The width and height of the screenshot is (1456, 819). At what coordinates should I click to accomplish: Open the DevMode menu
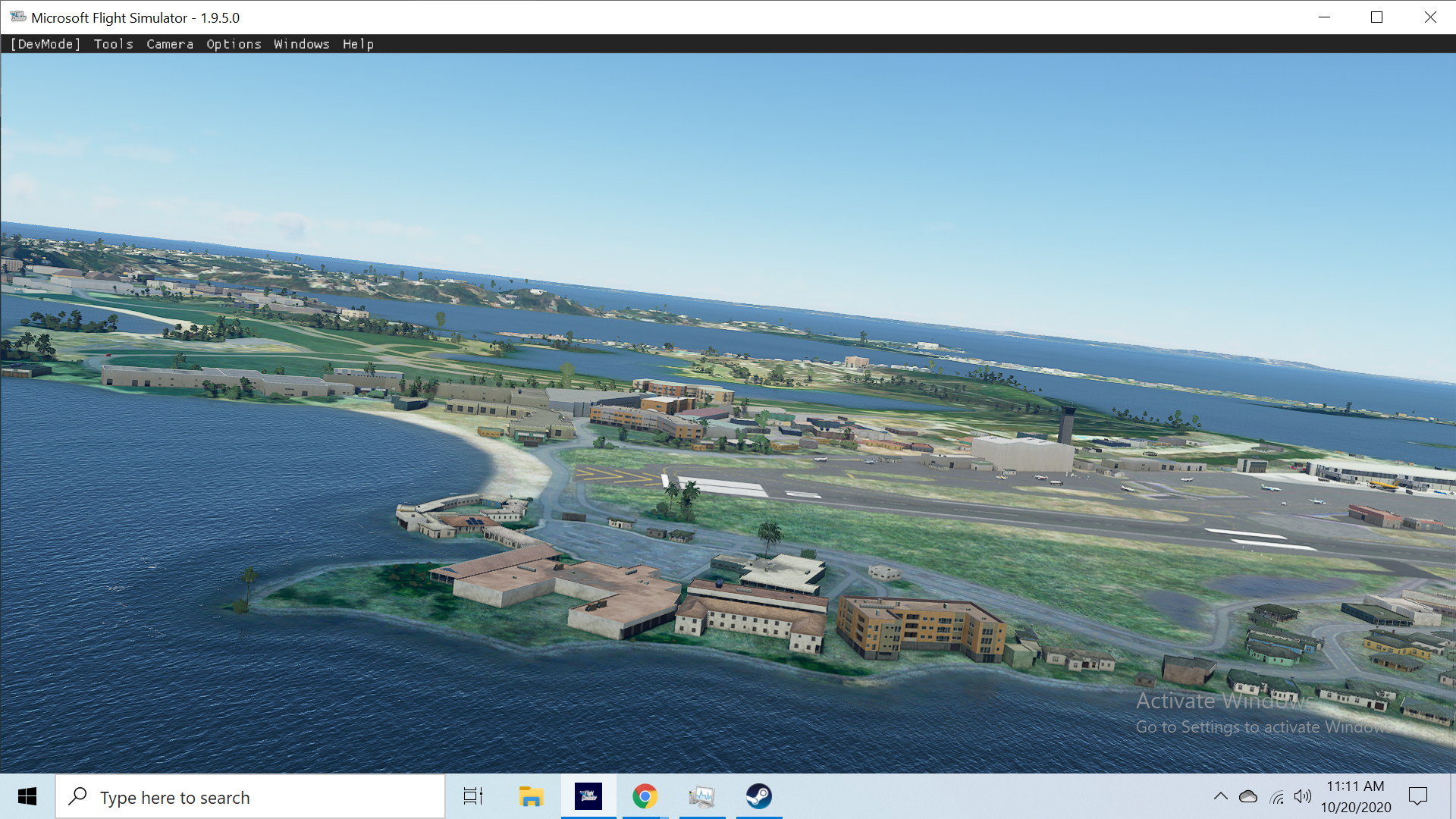(x=45, y=44)
